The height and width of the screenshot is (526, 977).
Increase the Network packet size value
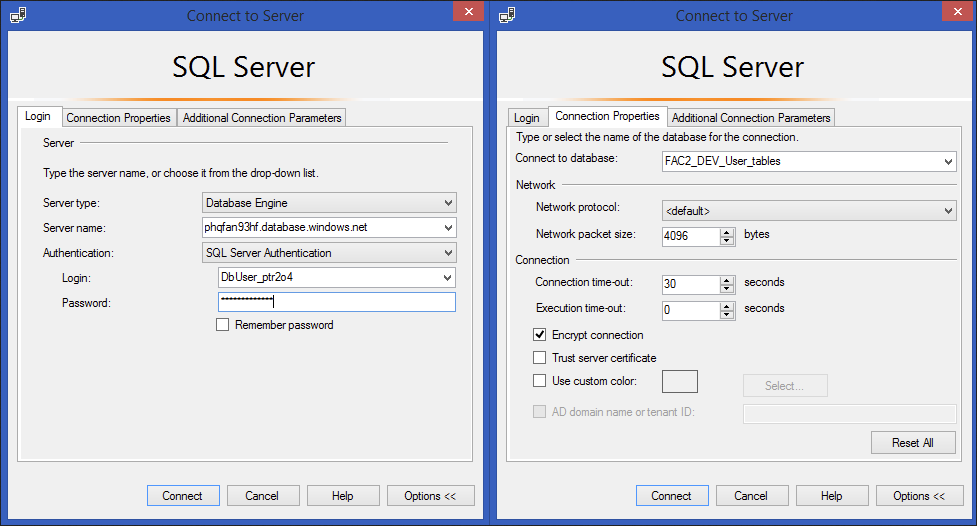727,232
